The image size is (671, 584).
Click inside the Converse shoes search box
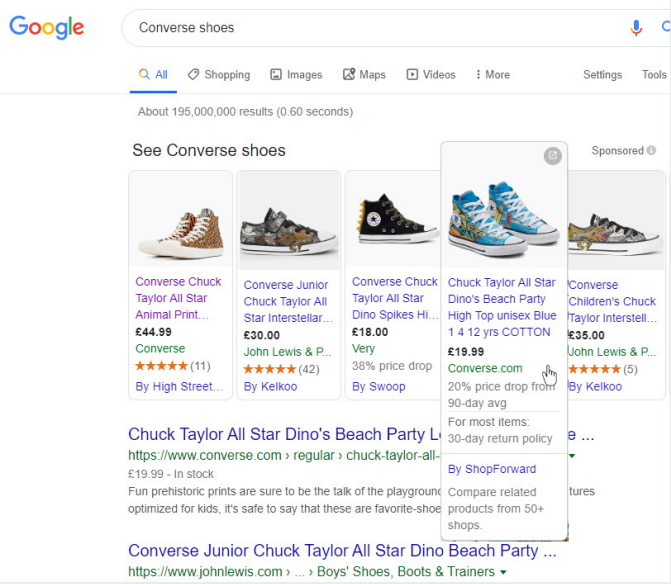click(x=370, y=28)
